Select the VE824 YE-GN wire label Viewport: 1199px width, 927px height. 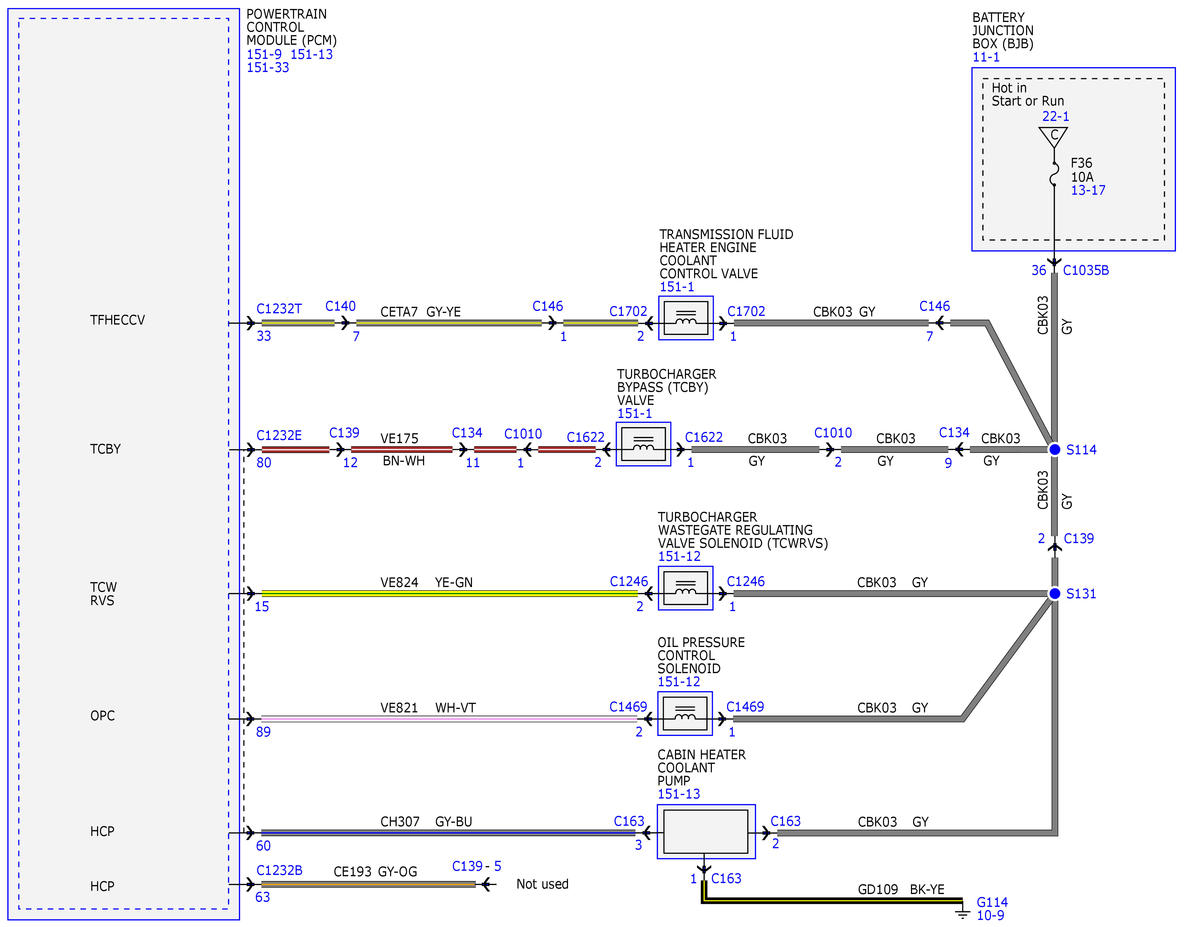[427, 583]
